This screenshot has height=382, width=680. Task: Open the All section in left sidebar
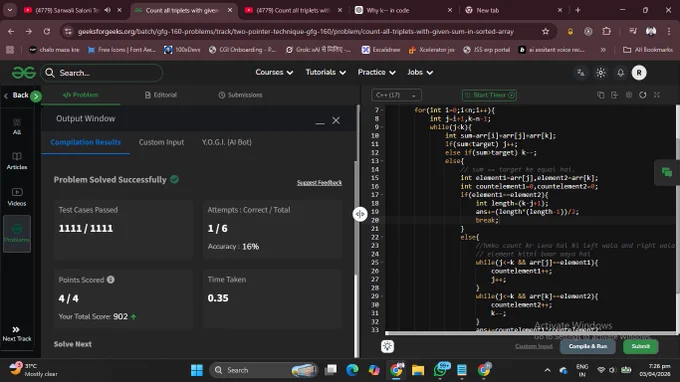tap(16, 127)
